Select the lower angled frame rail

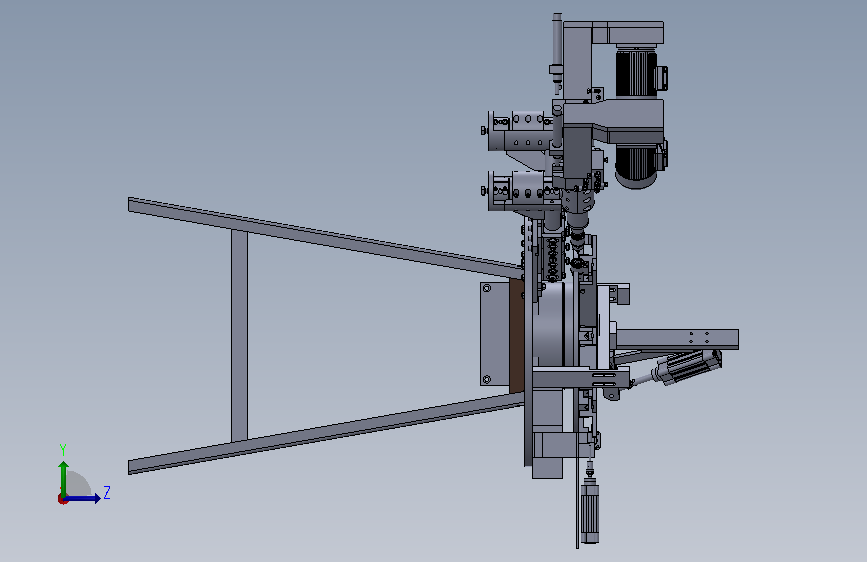pyautogui.click(x=326, y=434)
